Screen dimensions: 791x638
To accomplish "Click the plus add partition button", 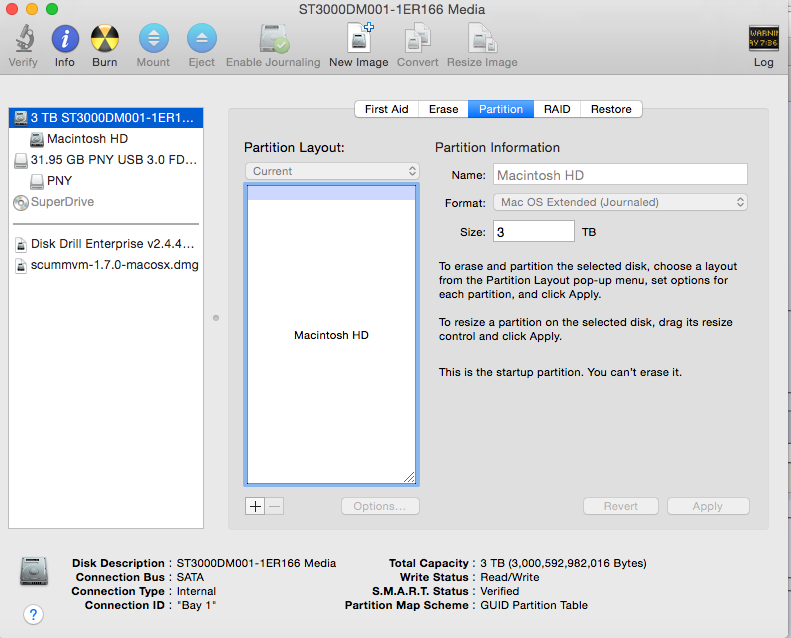I will (x=255, y=506).
